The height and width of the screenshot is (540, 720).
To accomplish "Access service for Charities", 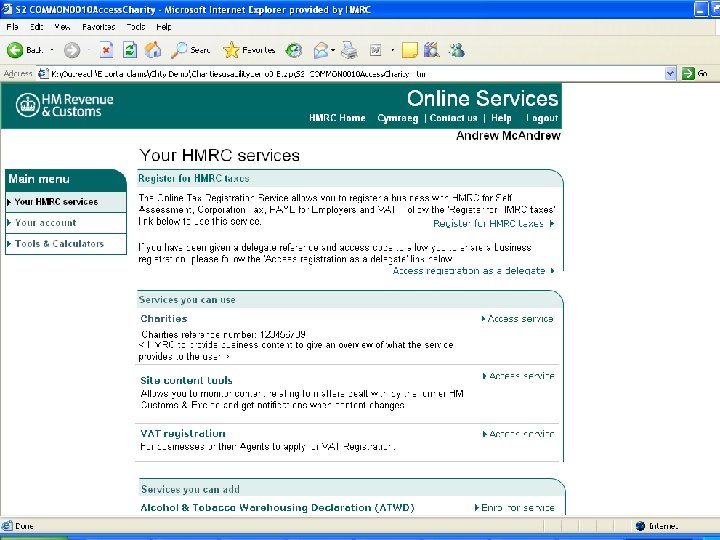I will coord(518,319).
